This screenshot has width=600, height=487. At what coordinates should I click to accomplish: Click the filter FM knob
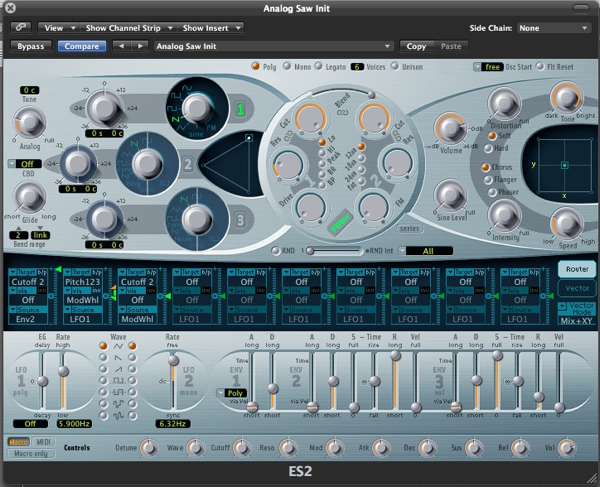374,207
